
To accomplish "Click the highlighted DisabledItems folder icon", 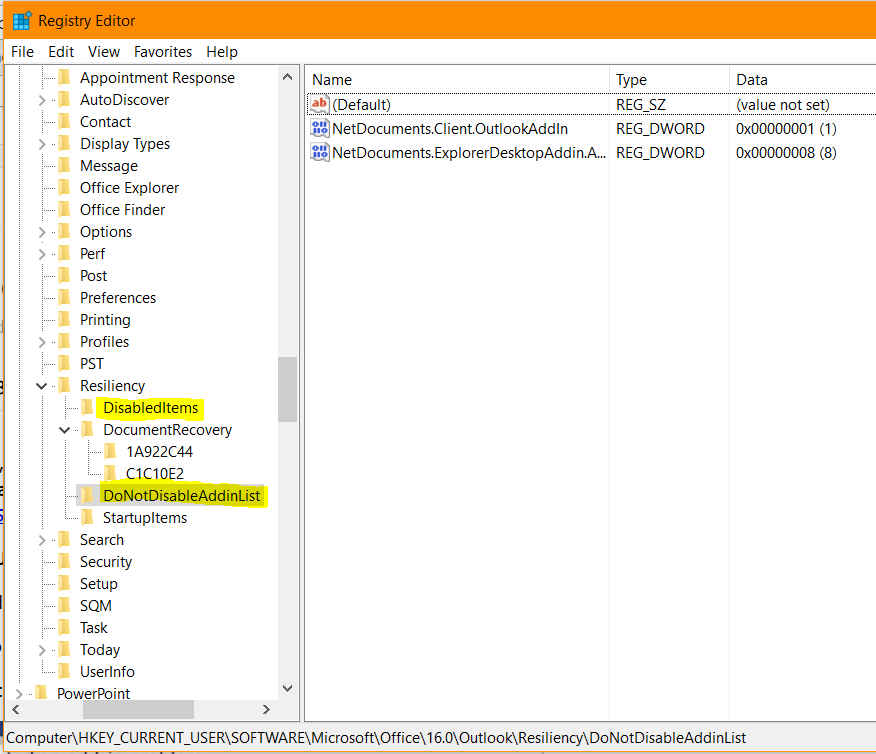I will click(88, 407).
